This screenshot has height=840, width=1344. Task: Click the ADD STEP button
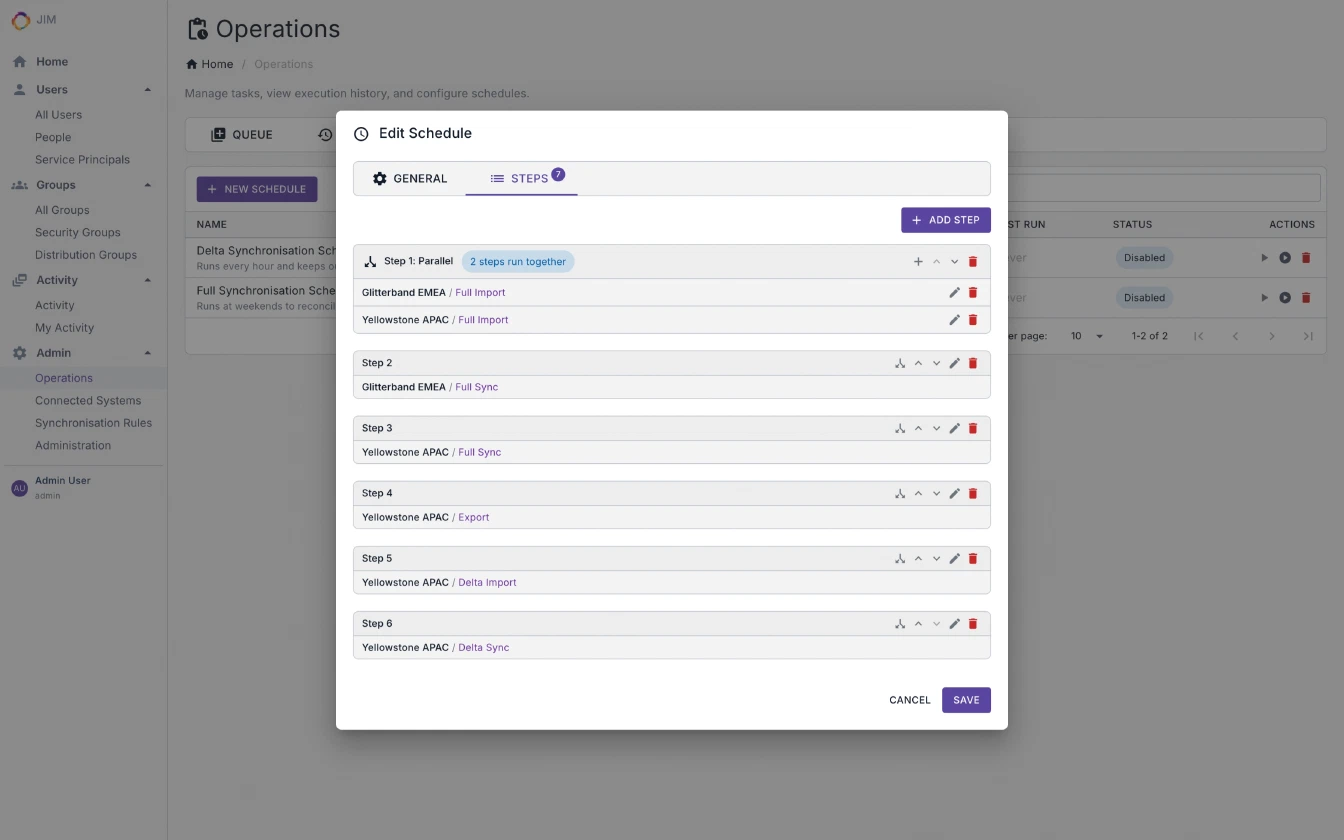pyautogui.click(x=945, y=219)
